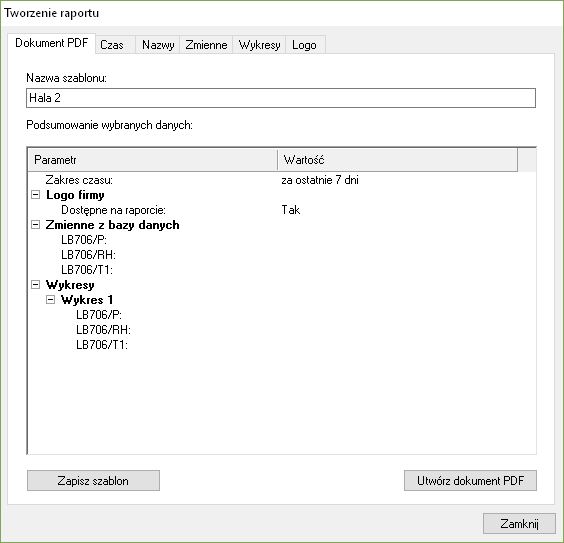Focus the Nazwa szablonu input field
Image resolution: width=564 pixels, height=543 pixels.
click(x=281, y=98)
